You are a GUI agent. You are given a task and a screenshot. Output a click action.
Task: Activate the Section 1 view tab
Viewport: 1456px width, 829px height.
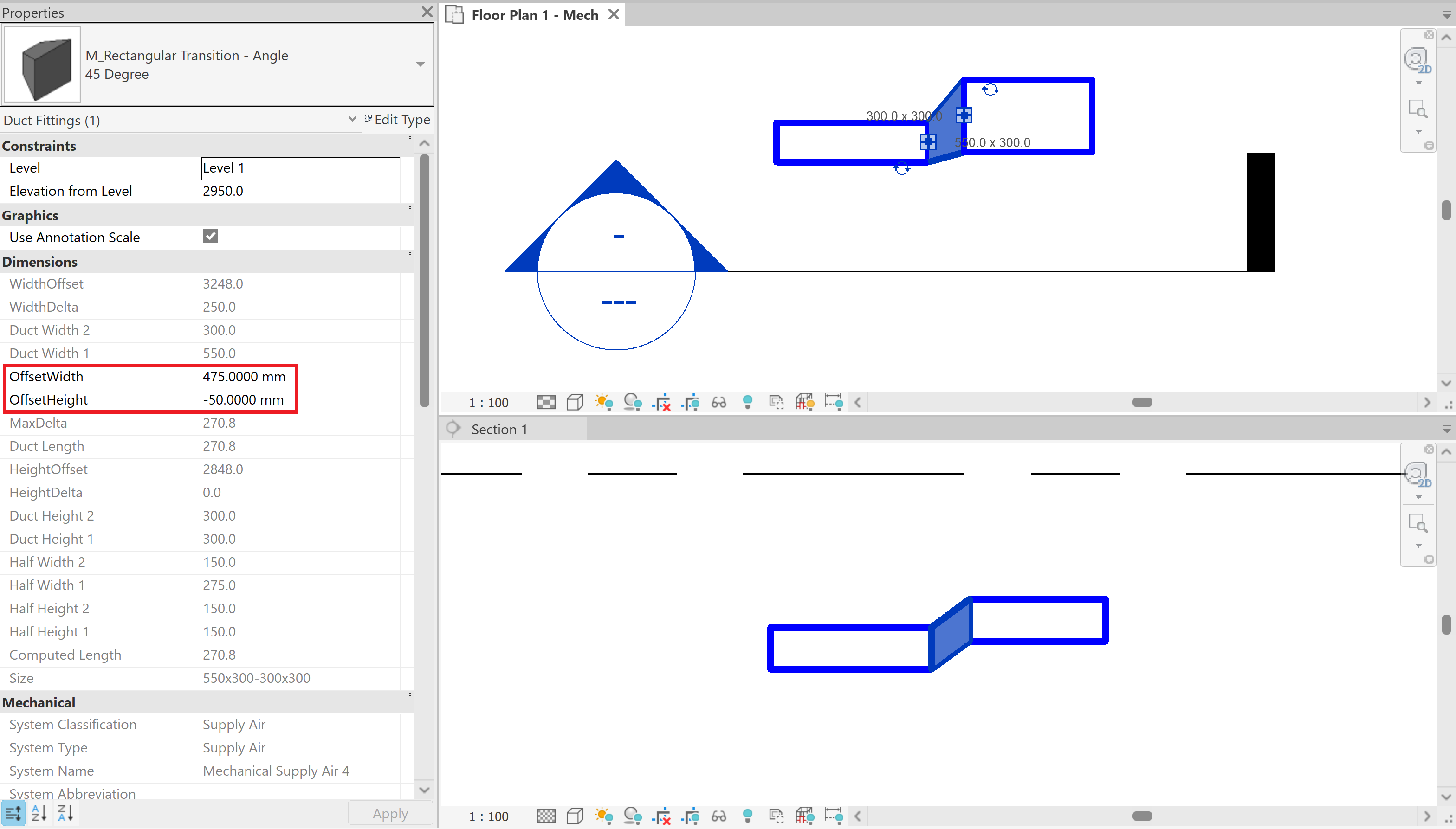[x=499, y=429]
